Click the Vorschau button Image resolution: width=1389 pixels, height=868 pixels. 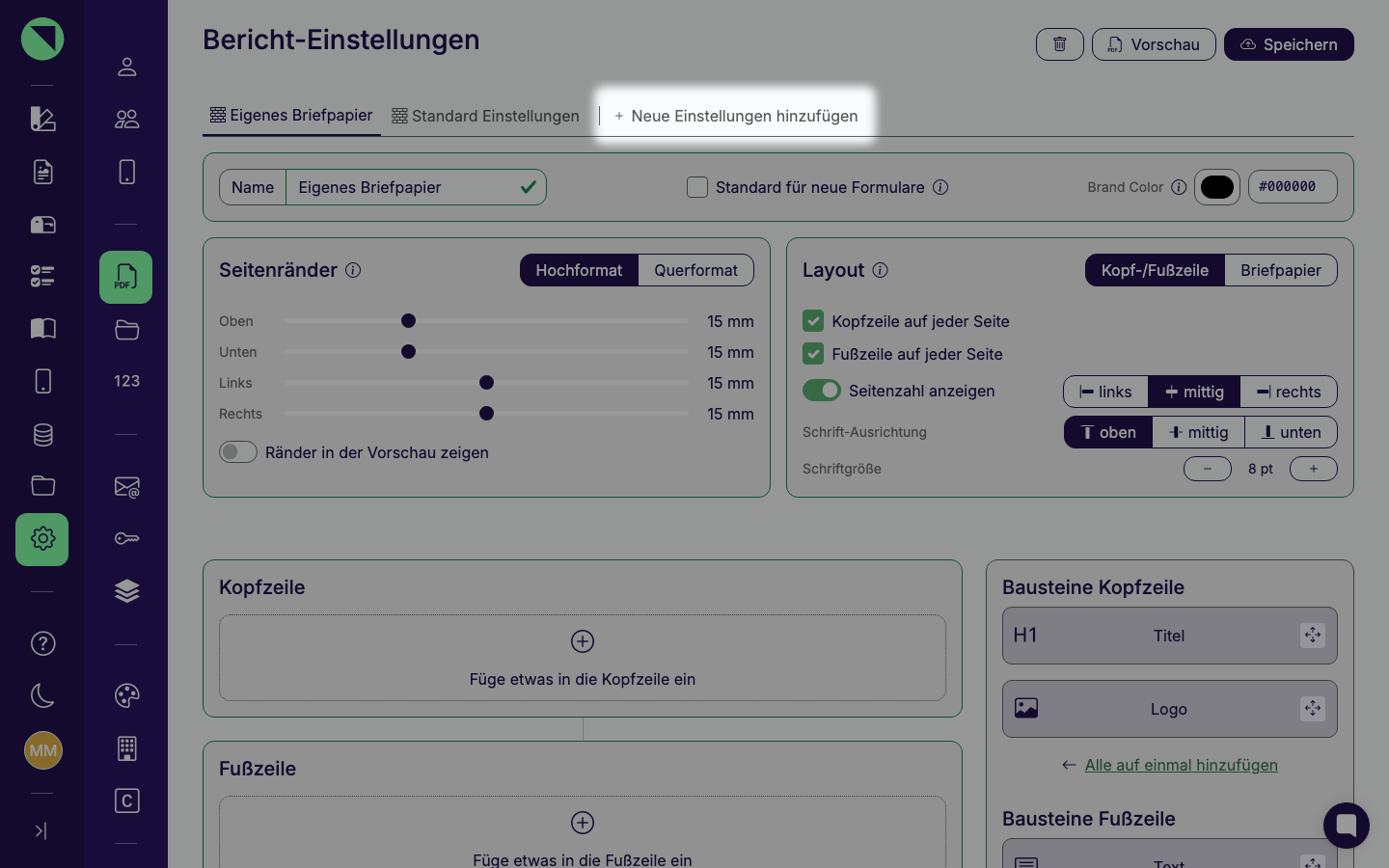coord(1154,44)
